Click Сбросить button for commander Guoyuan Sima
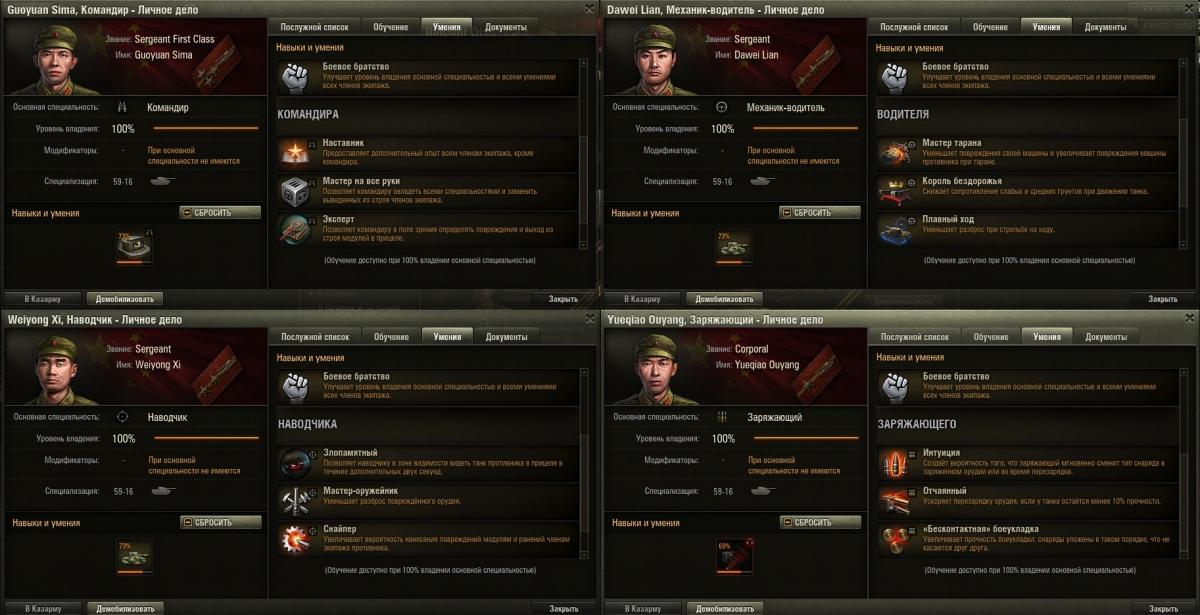 (221, 212)
